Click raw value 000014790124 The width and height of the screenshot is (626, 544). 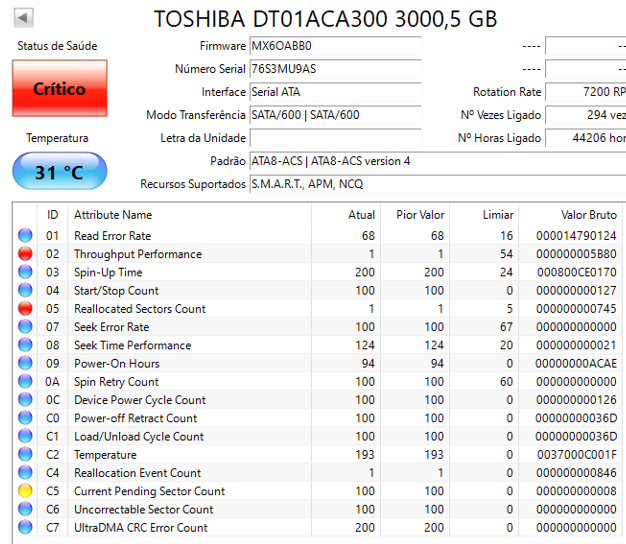tap(576, 236)
